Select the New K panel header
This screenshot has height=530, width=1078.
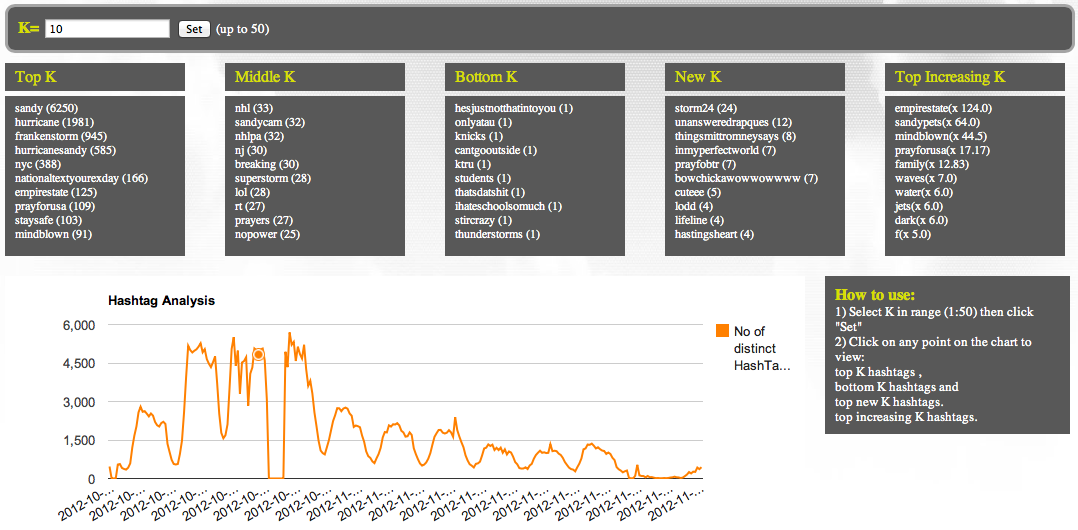click(755, 77)
